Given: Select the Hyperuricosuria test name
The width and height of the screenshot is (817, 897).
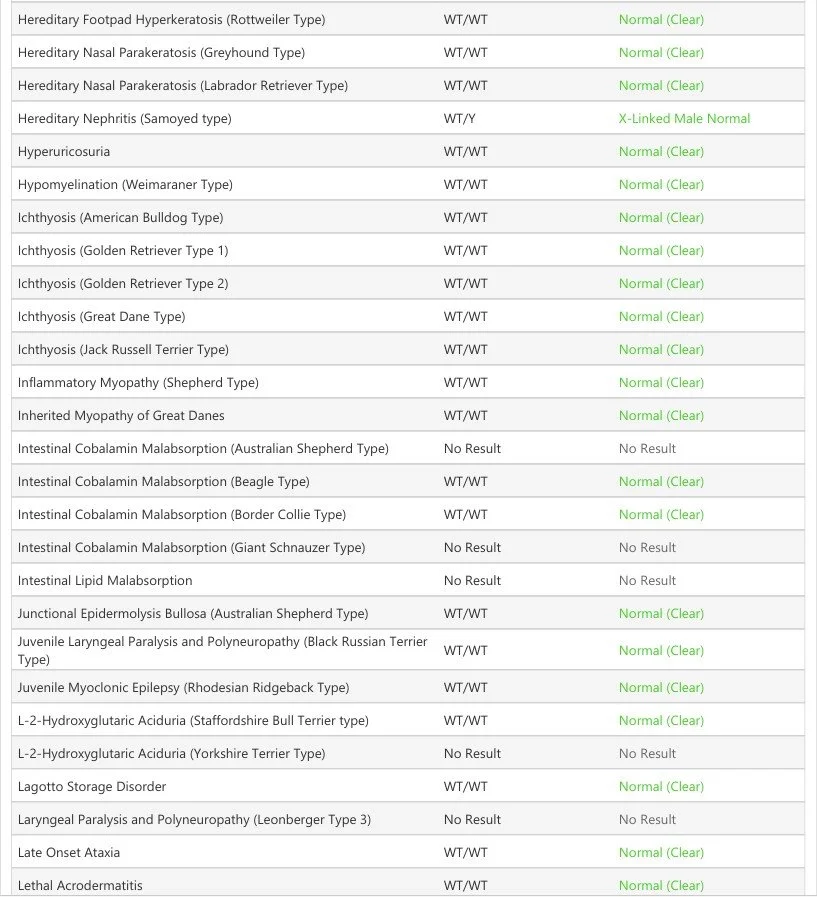Looking at the screenshot, I should (x=64, y=152).
